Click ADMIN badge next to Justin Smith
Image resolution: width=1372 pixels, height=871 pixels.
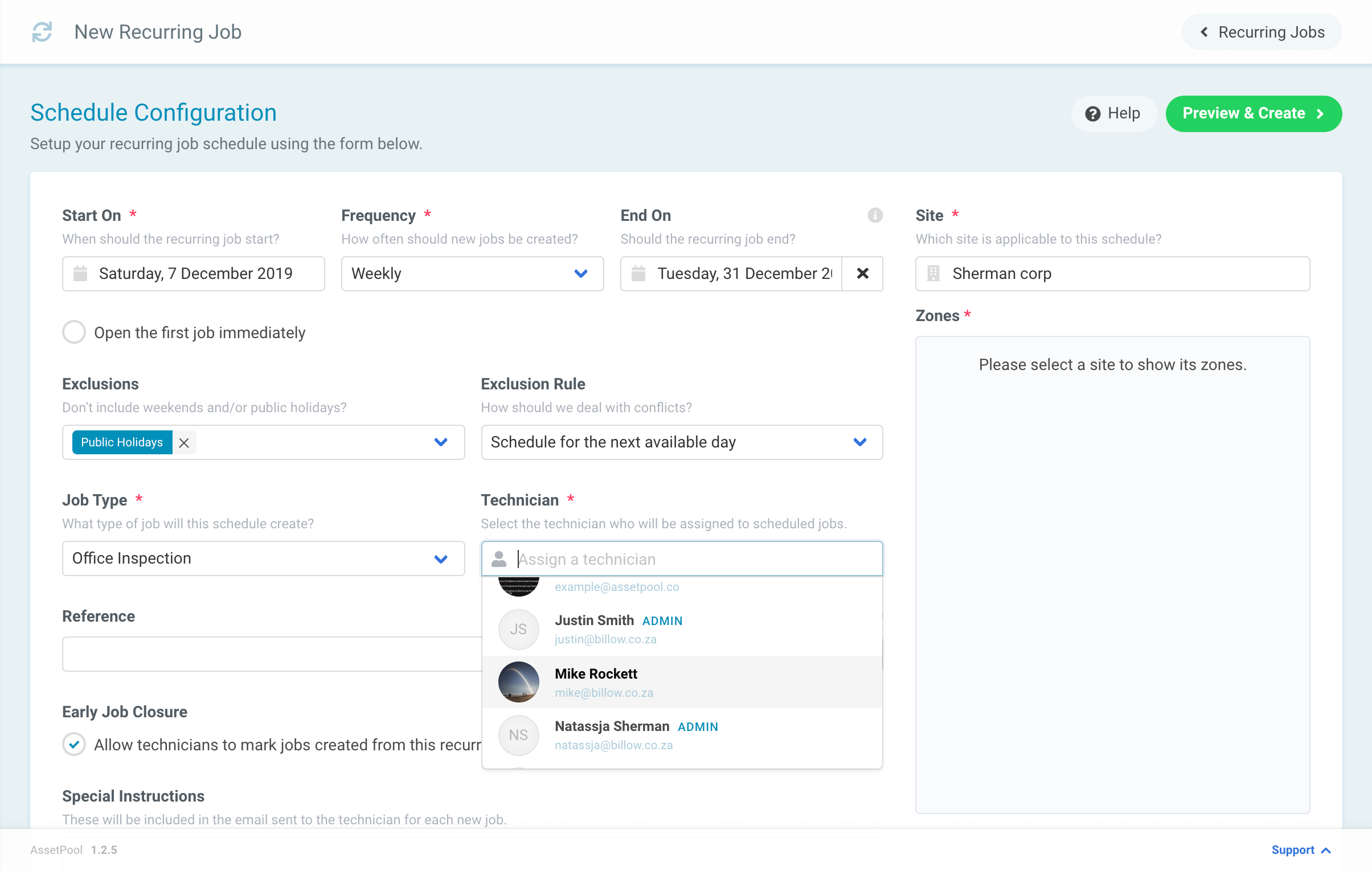pyautogui.click(x=662, y=621)
